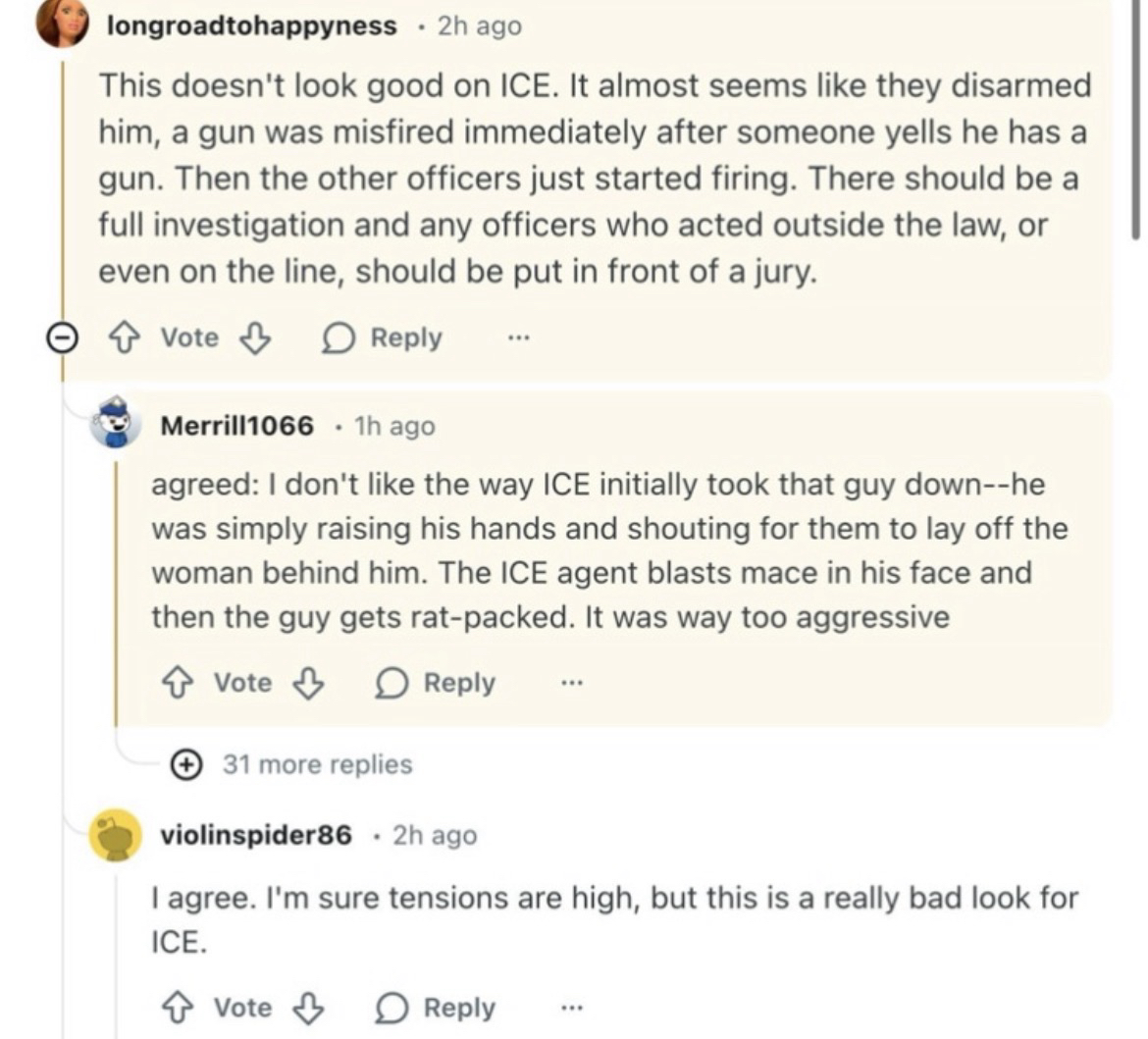1148x1039 pixels.
Task: Open more options on Merrill1066's comment
Action: (571, 683)
